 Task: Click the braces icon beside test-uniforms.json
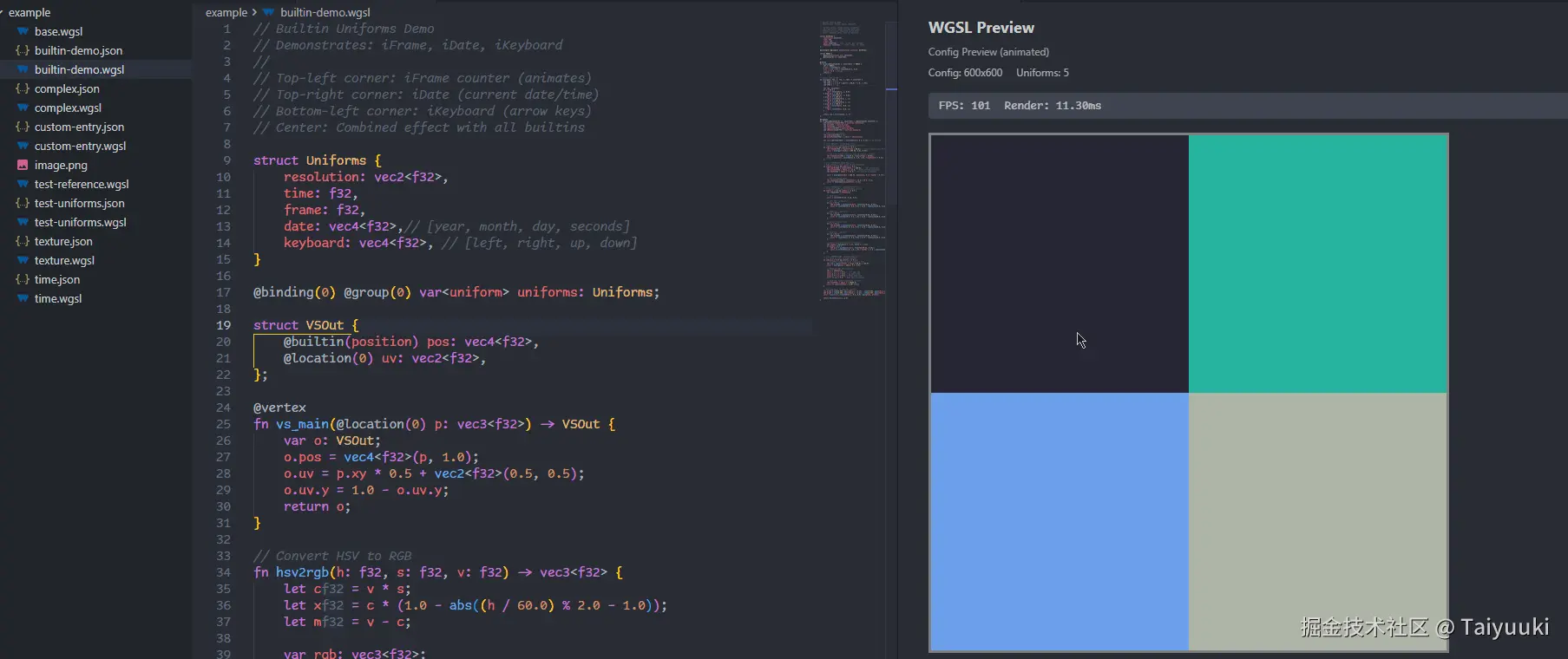coord(23,203)
